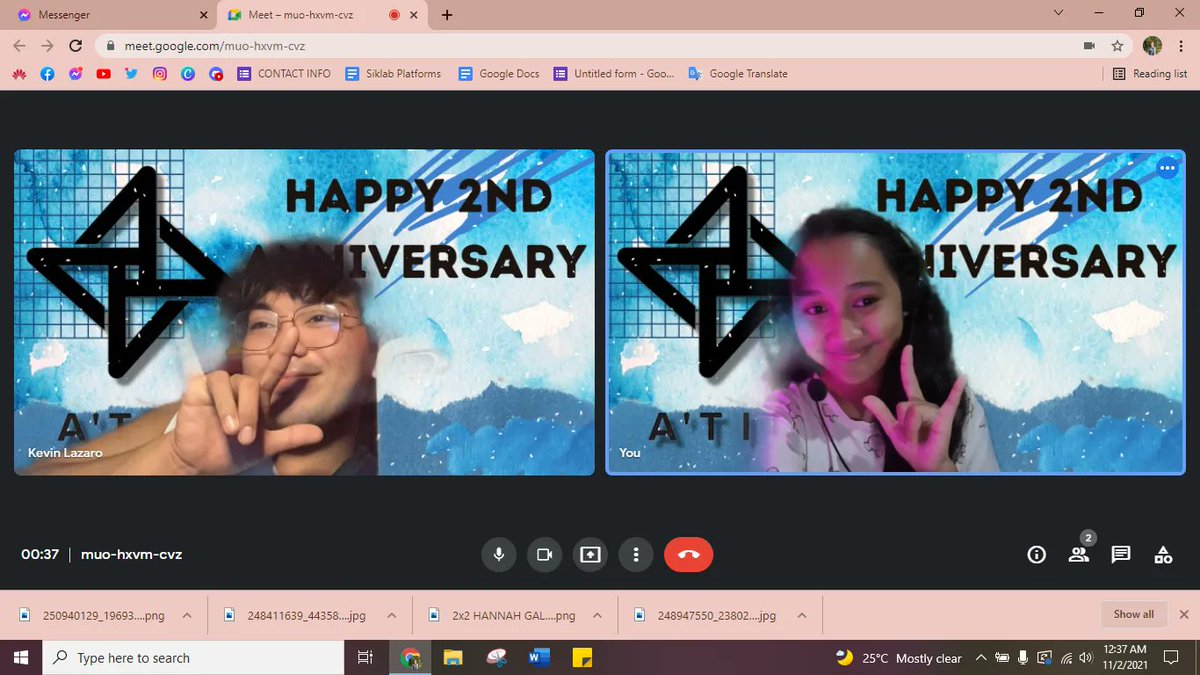Select Kevin Lazaro's video tile
This screenshot has height=675, width=1200.
tap(304, 312)
